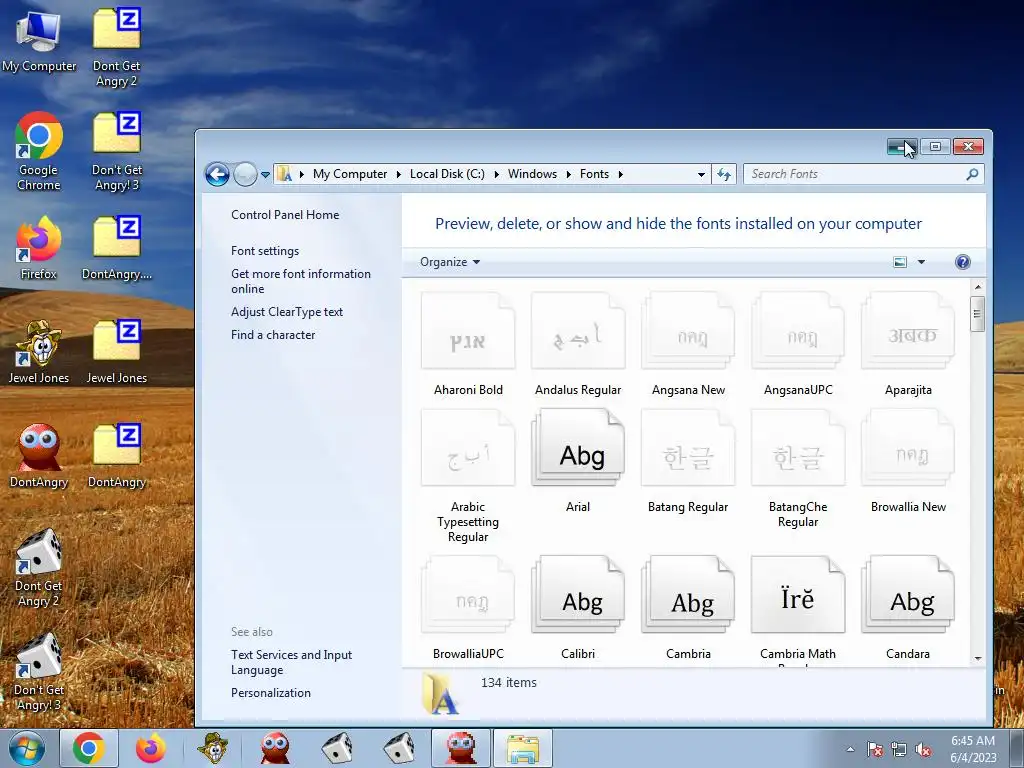Click the BrowalliaUPC font icon
This screenshot has width=1024, height=768.
point(468,594)
